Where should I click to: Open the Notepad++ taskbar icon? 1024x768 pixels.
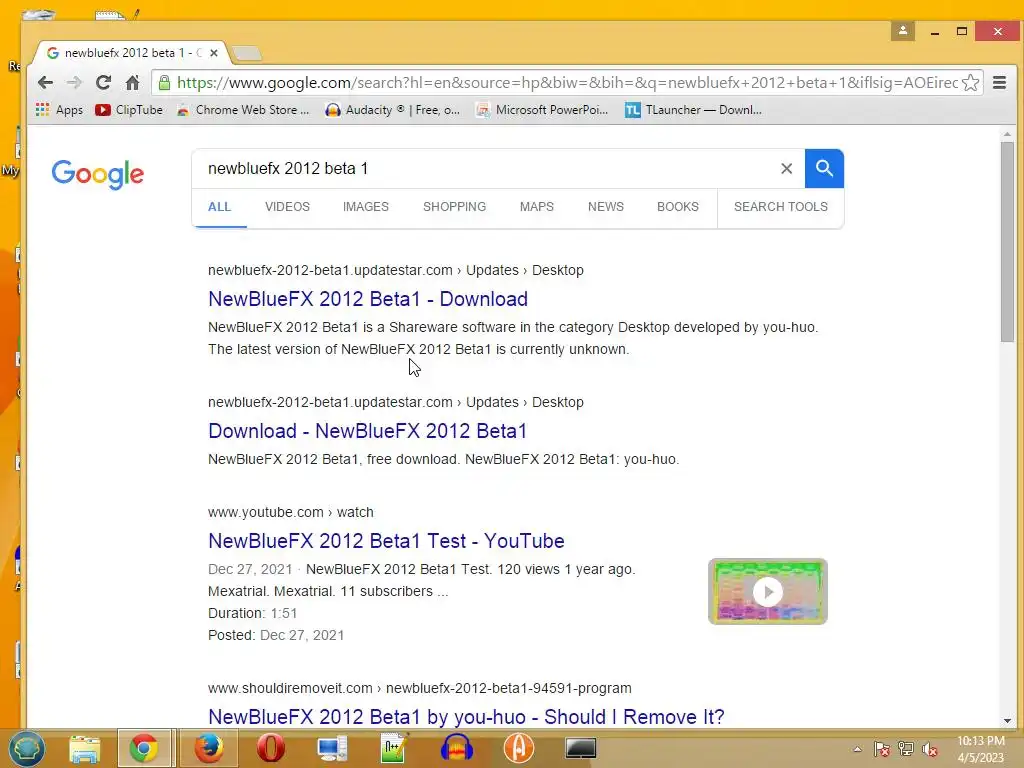tap(394, 748)
